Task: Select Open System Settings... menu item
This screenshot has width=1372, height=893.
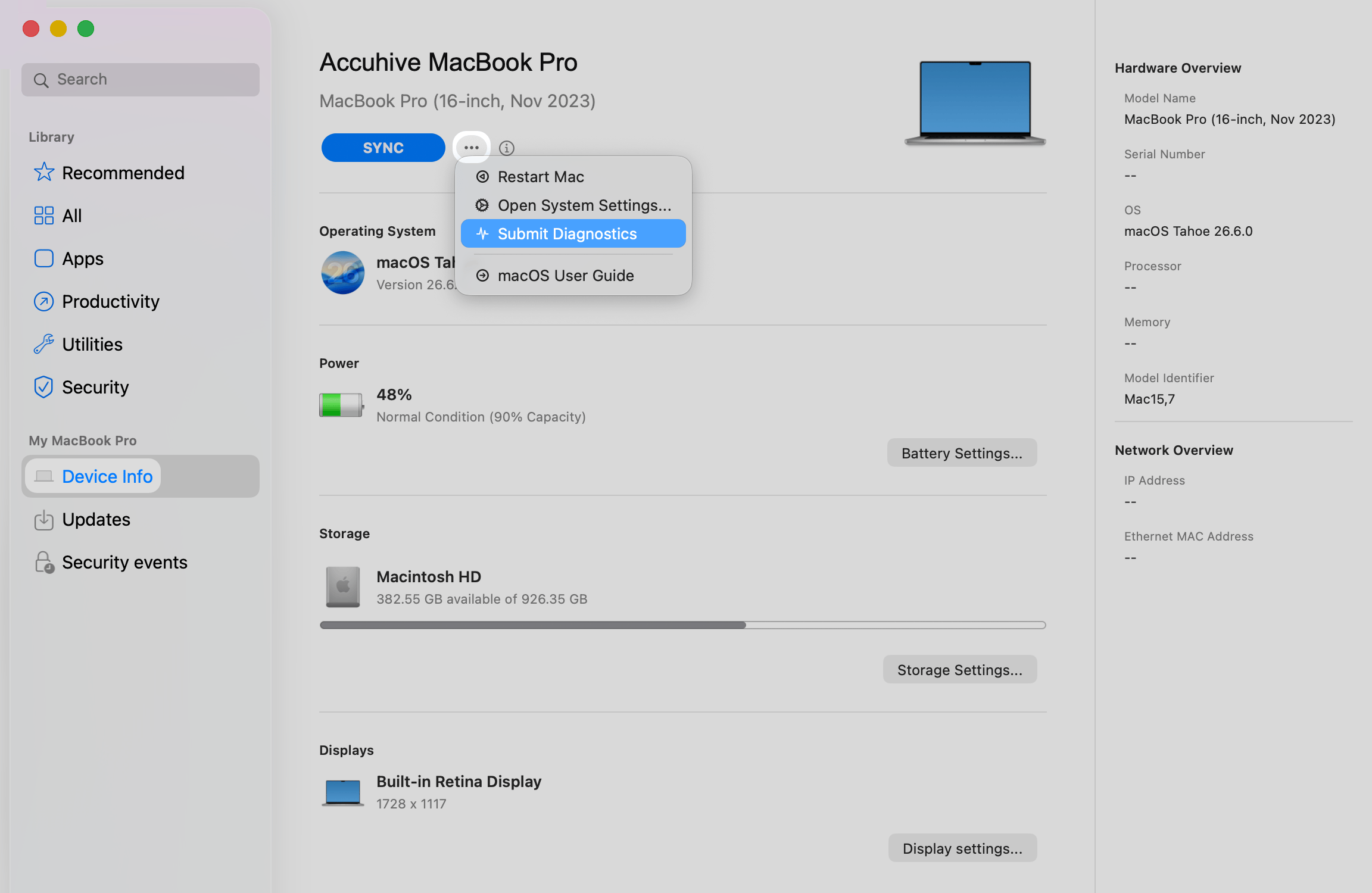Action: pyautogui.click(x=573, y=205)
